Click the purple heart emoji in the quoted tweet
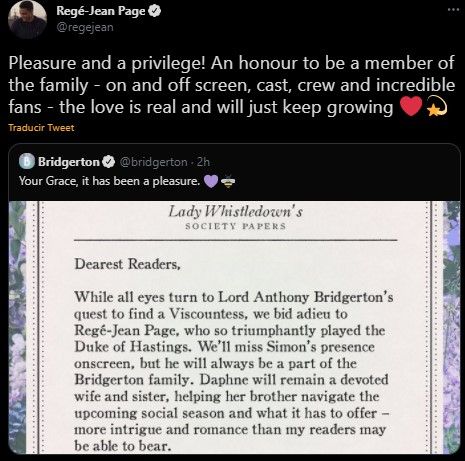The height and width of the screenshot is (461, 465). point(211,181)
